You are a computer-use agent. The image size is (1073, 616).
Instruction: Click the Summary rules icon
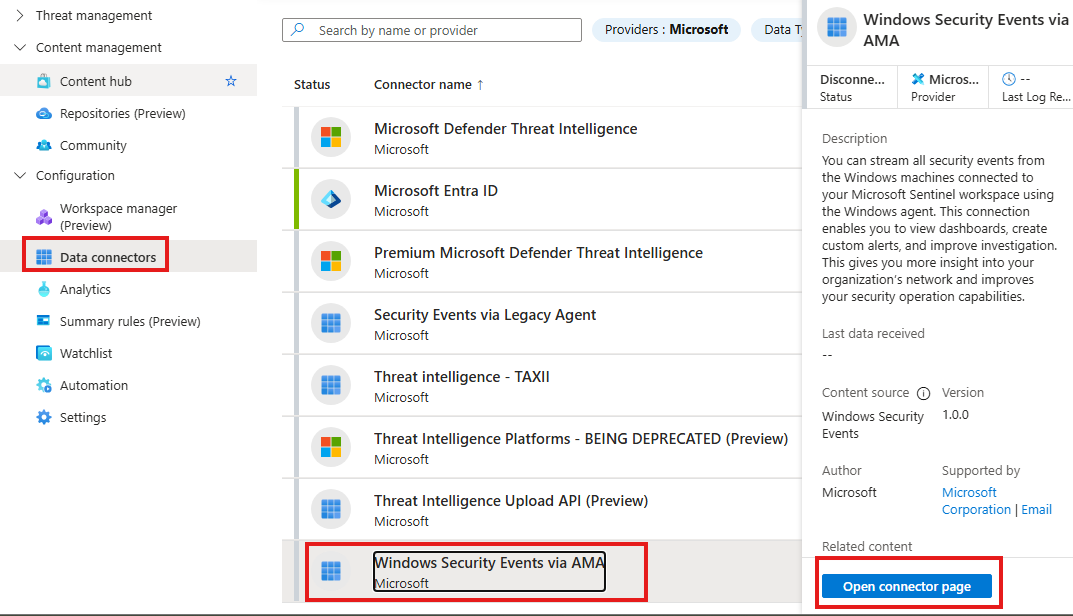44,321
